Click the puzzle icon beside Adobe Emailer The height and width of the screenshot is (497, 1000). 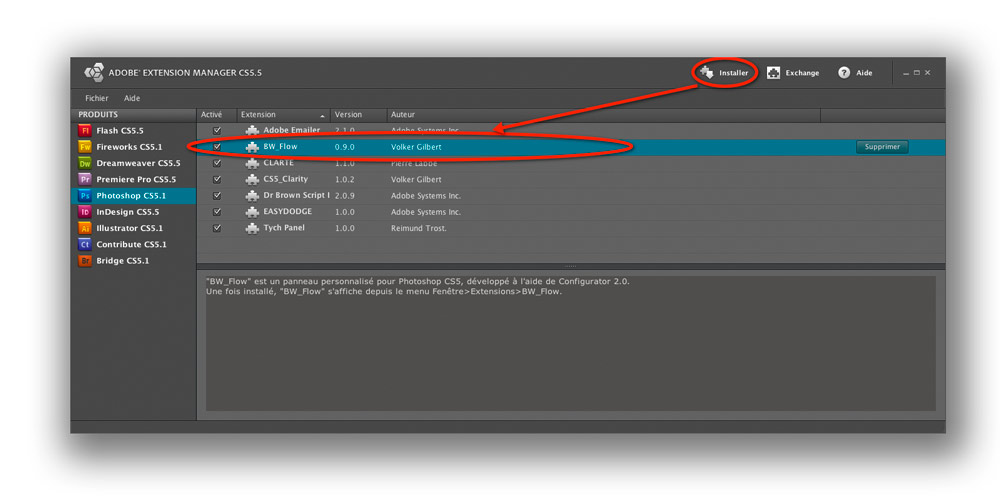point(252,131)
